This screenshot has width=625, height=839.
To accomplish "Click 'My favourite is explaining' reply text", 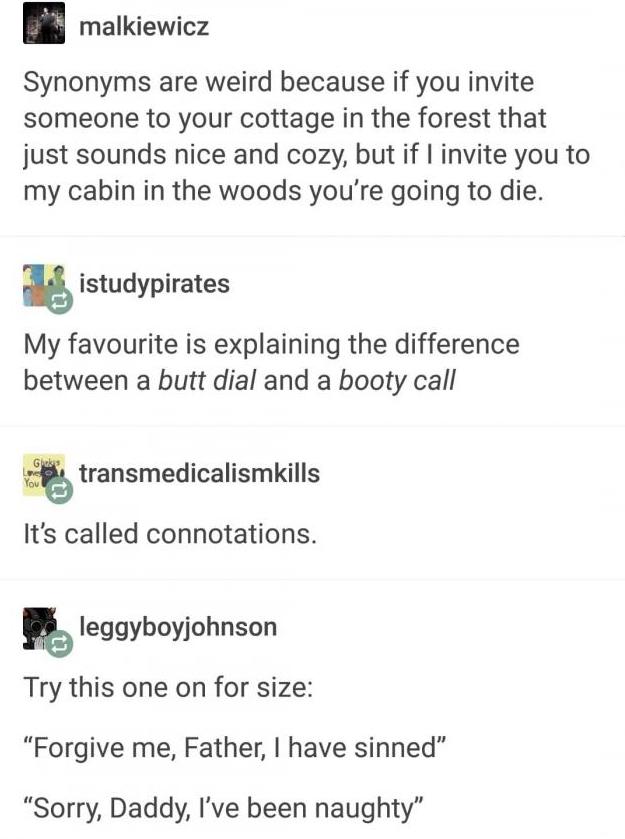I will click(271, 362).
